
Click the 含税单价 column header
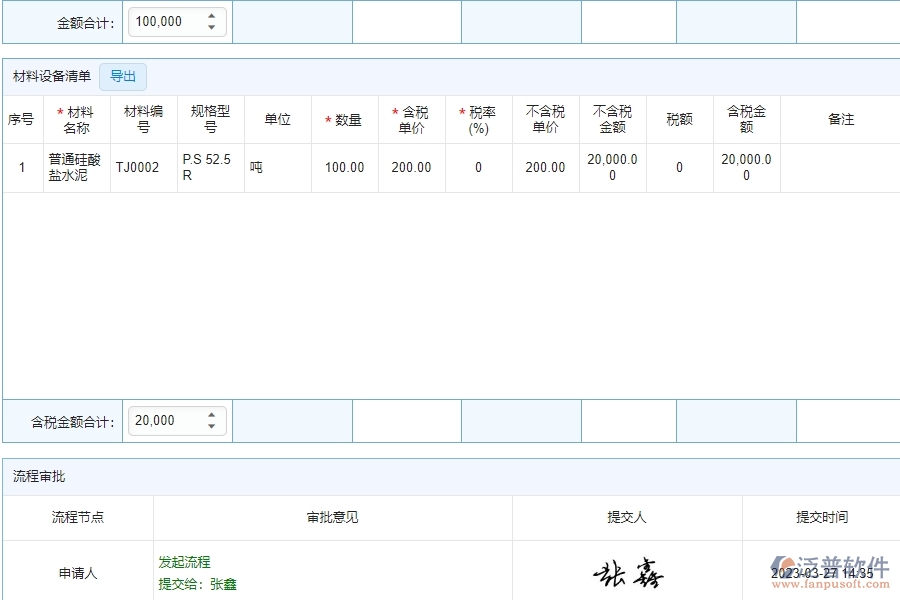411,119
